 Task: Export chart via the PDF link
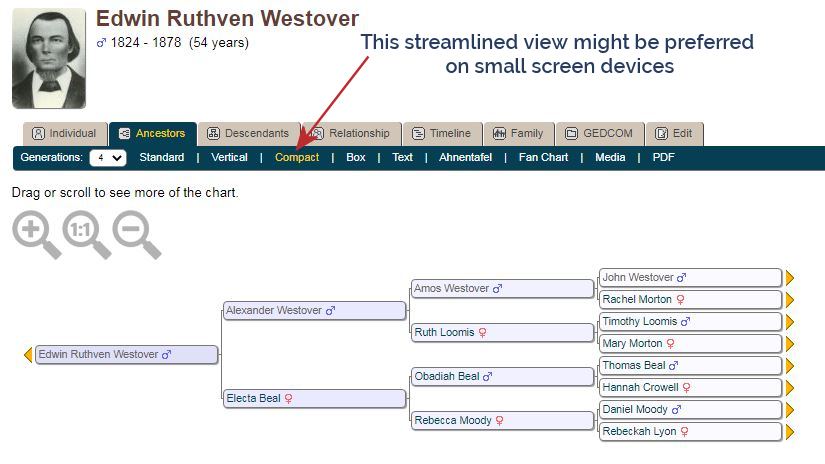[x=663, y=157]
